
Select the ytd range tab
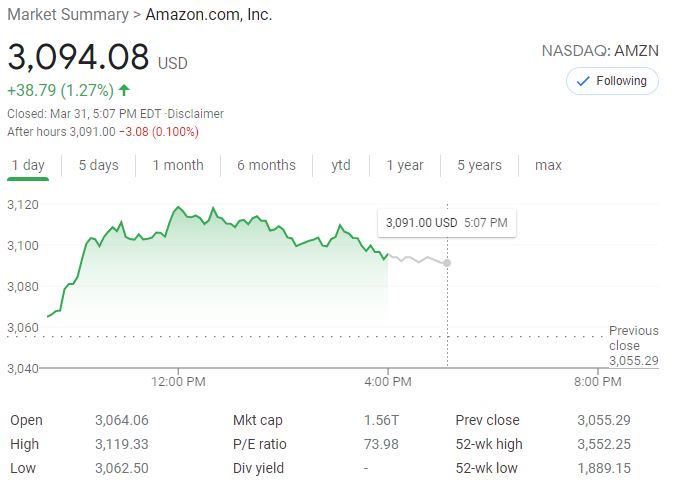tap(341, 165)
